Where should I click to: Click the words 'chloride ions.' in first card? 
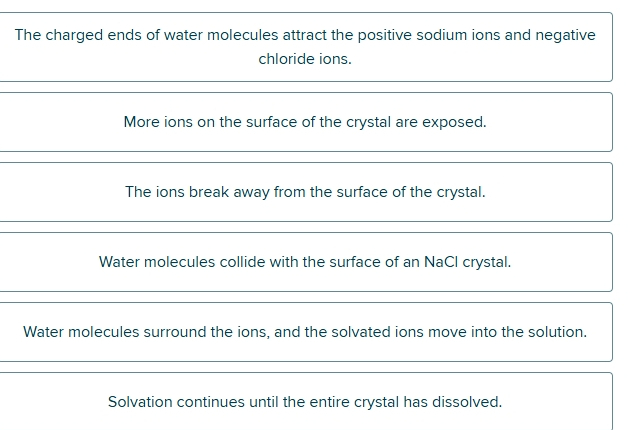click(305, 59)
